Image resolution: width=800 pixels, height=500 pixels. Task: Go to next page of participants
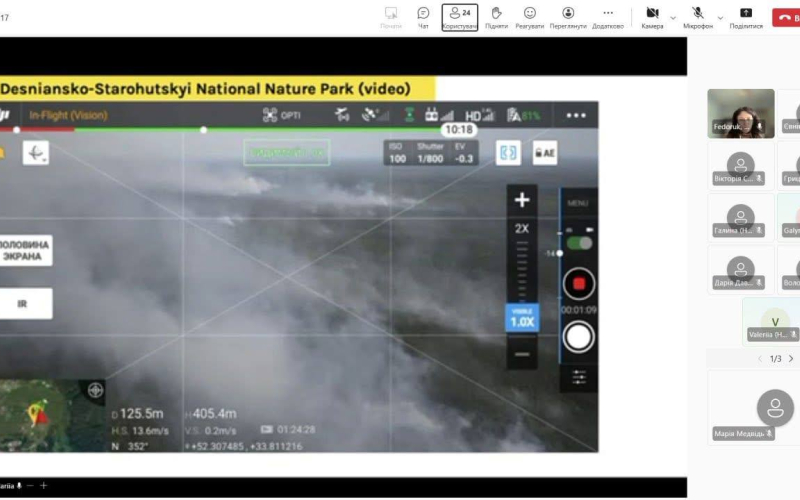(x=791, y=359)
